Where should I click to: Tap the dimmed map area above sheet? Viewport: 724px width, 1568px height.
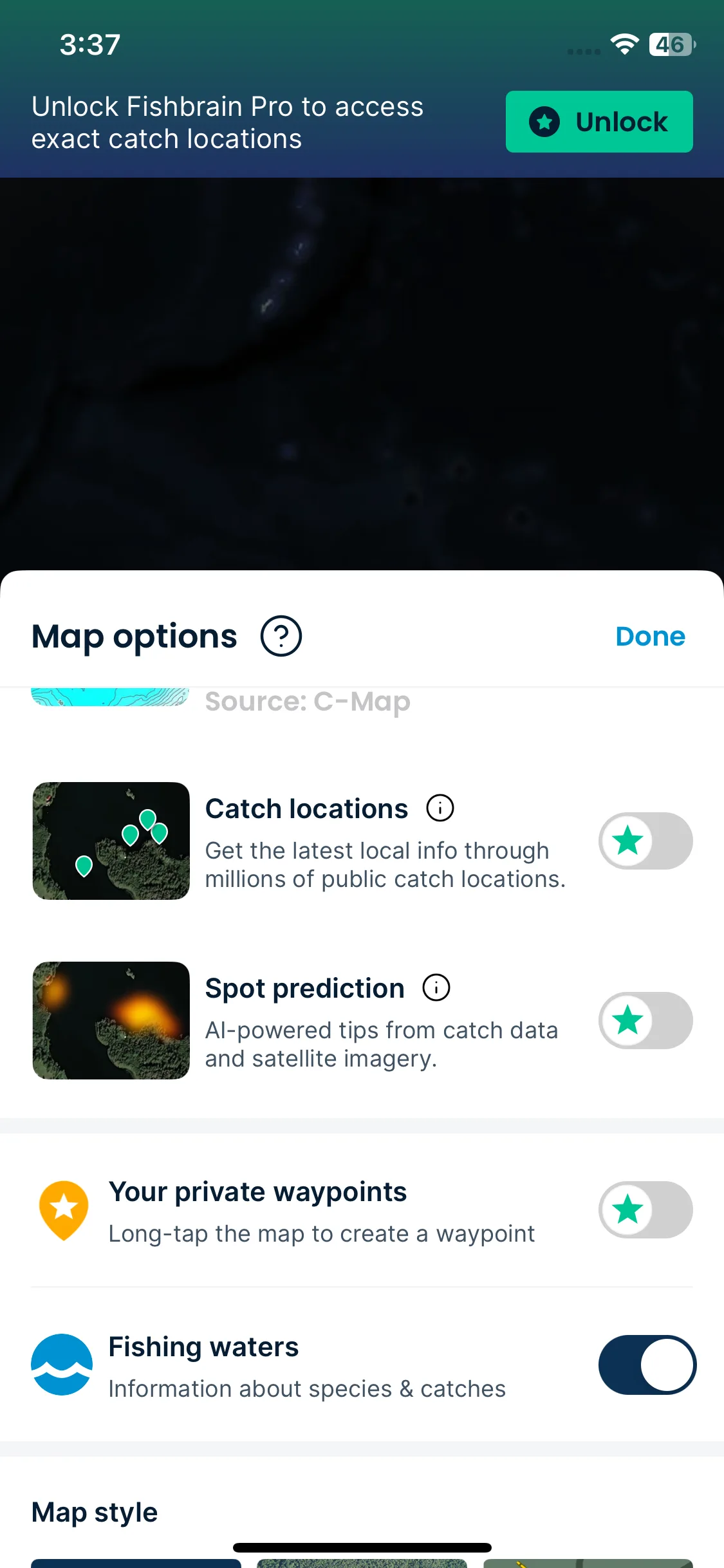[x=362, y=373]
